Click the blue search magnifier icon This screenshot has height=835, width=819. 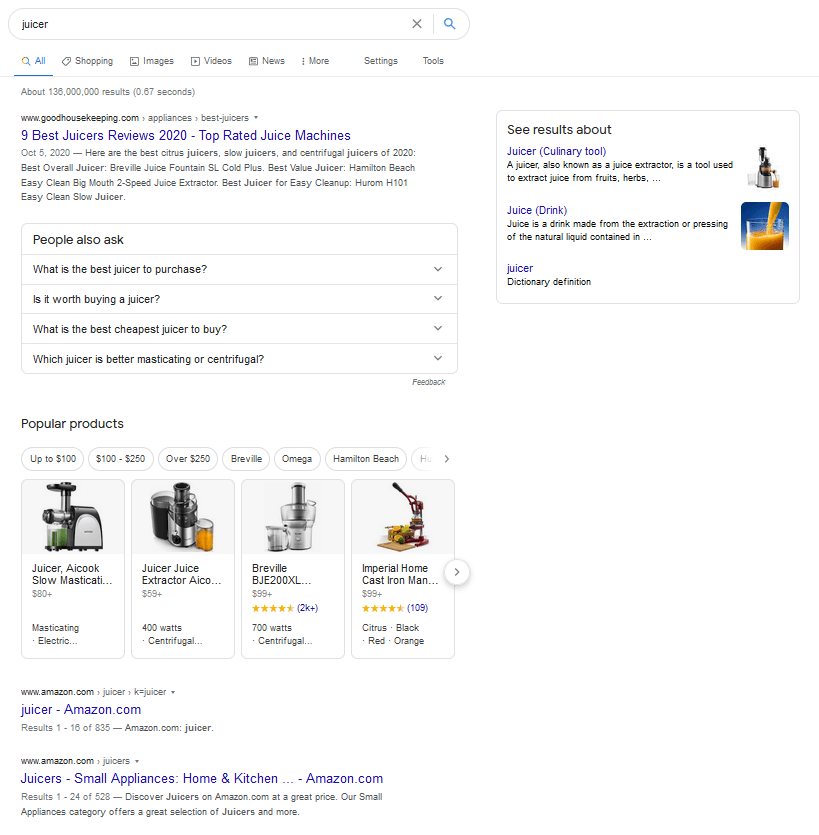click(x=450, y=24)
